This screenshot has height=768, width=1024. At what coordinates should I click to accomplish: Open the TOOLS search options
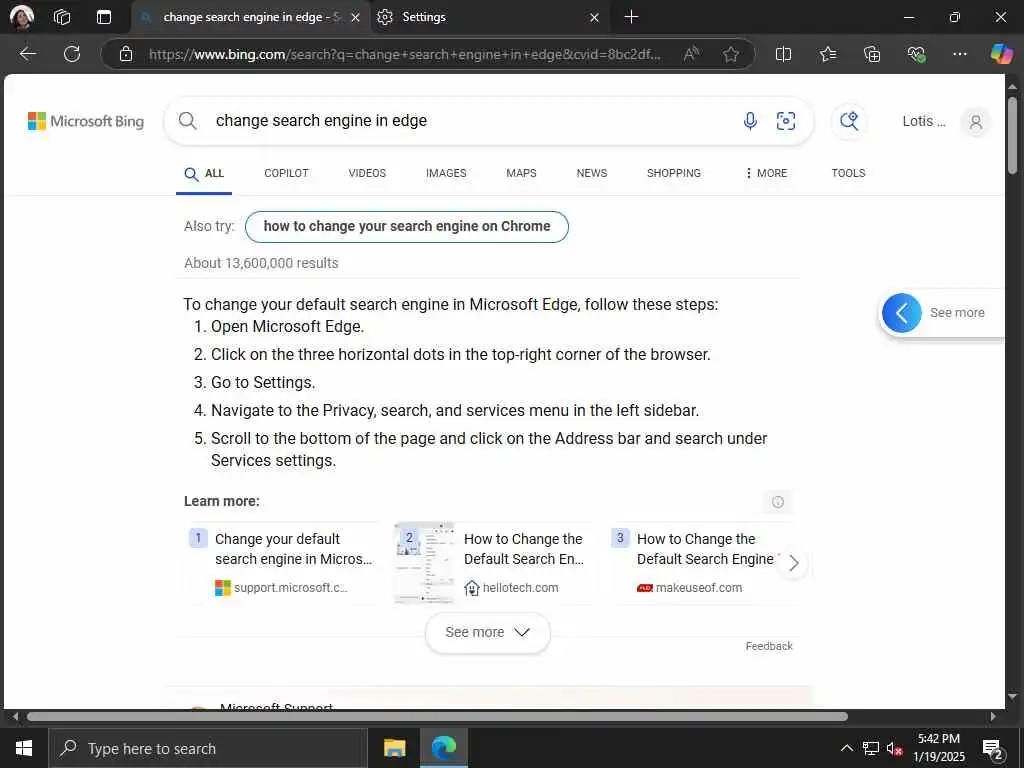(x=848, y=173)
